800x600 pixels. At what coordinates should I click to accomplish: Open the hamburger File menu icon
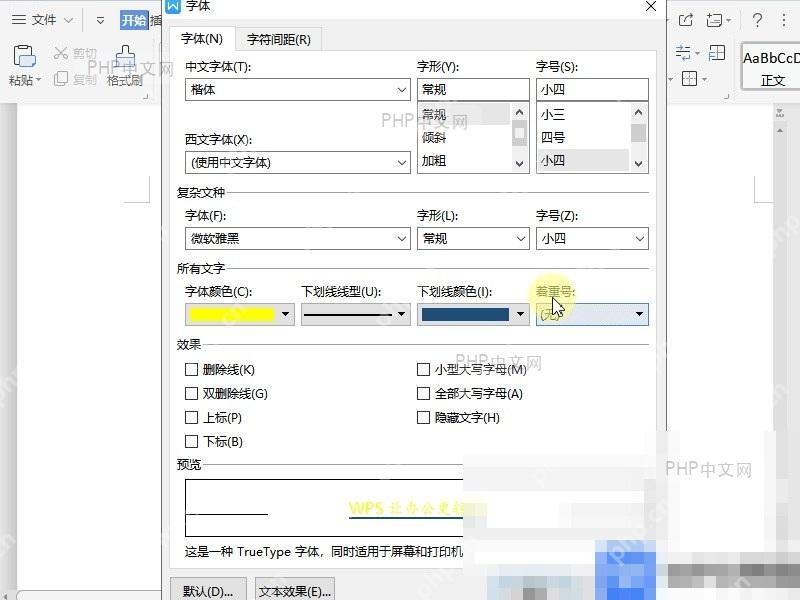coord(19,20)
